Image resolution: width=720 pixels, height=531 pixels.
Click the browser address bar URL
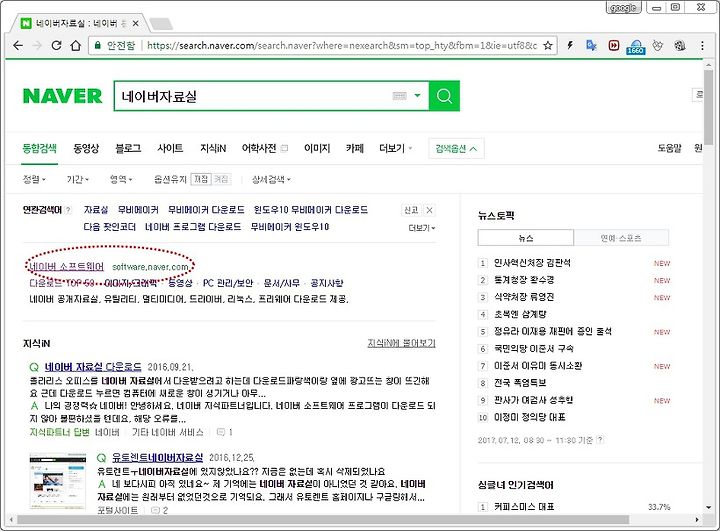(342, 45)
